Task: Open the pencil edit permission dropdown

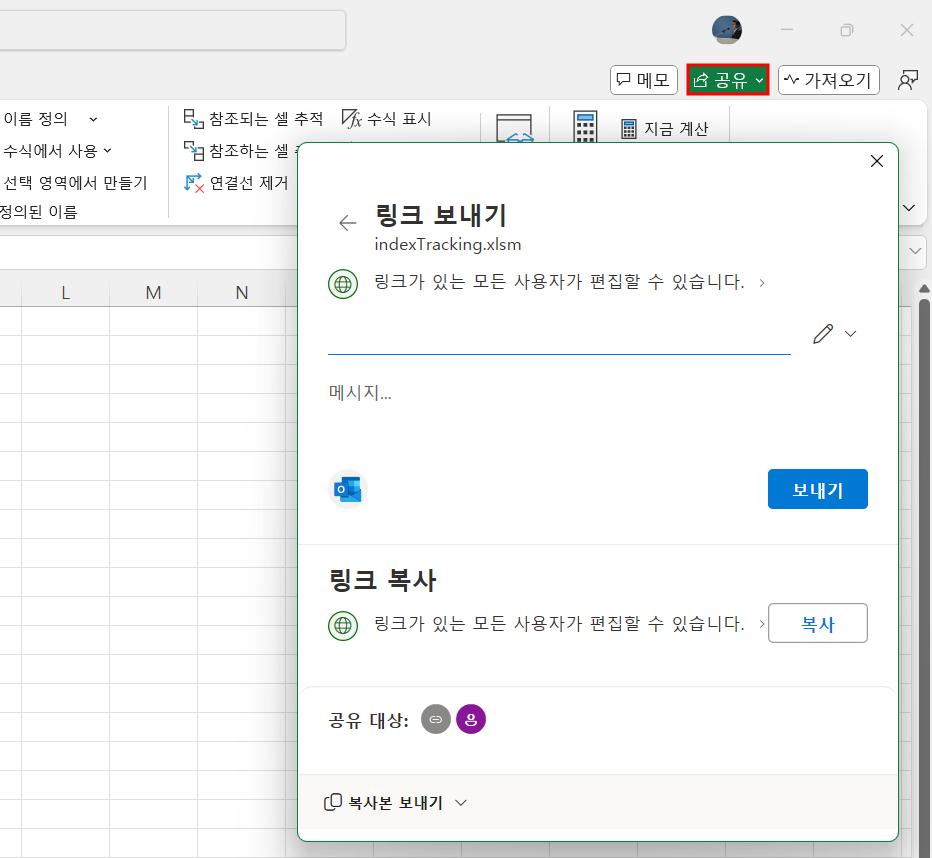Action: 835,334
